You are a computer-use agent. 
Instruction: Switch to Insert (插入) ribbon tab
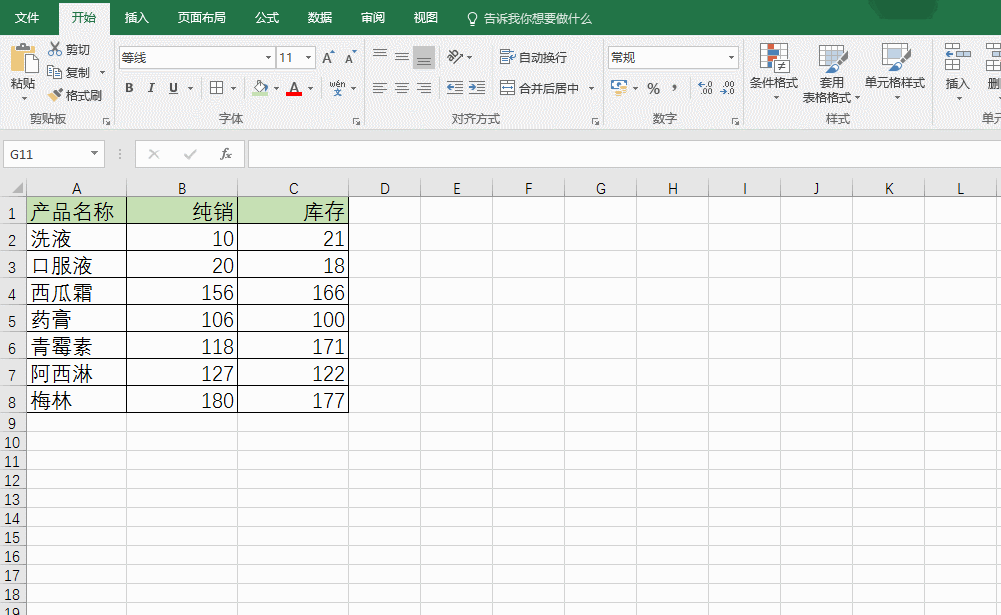pyautogui.click(x=137, y=18)
